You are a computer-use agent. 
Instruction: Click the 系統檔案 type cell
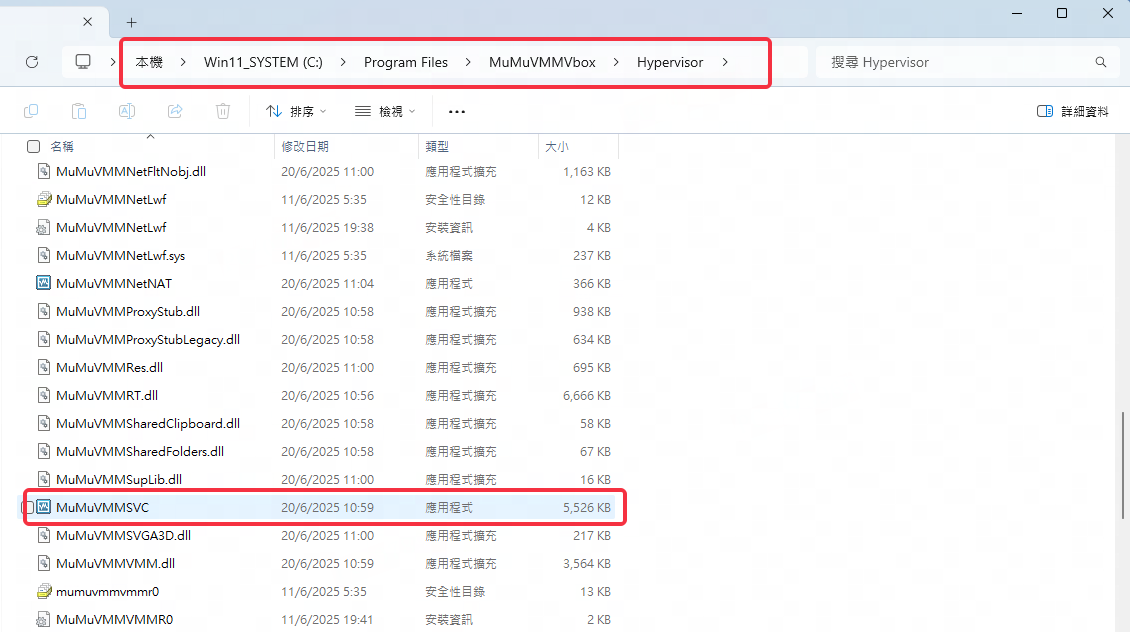[x=449, y=255]
